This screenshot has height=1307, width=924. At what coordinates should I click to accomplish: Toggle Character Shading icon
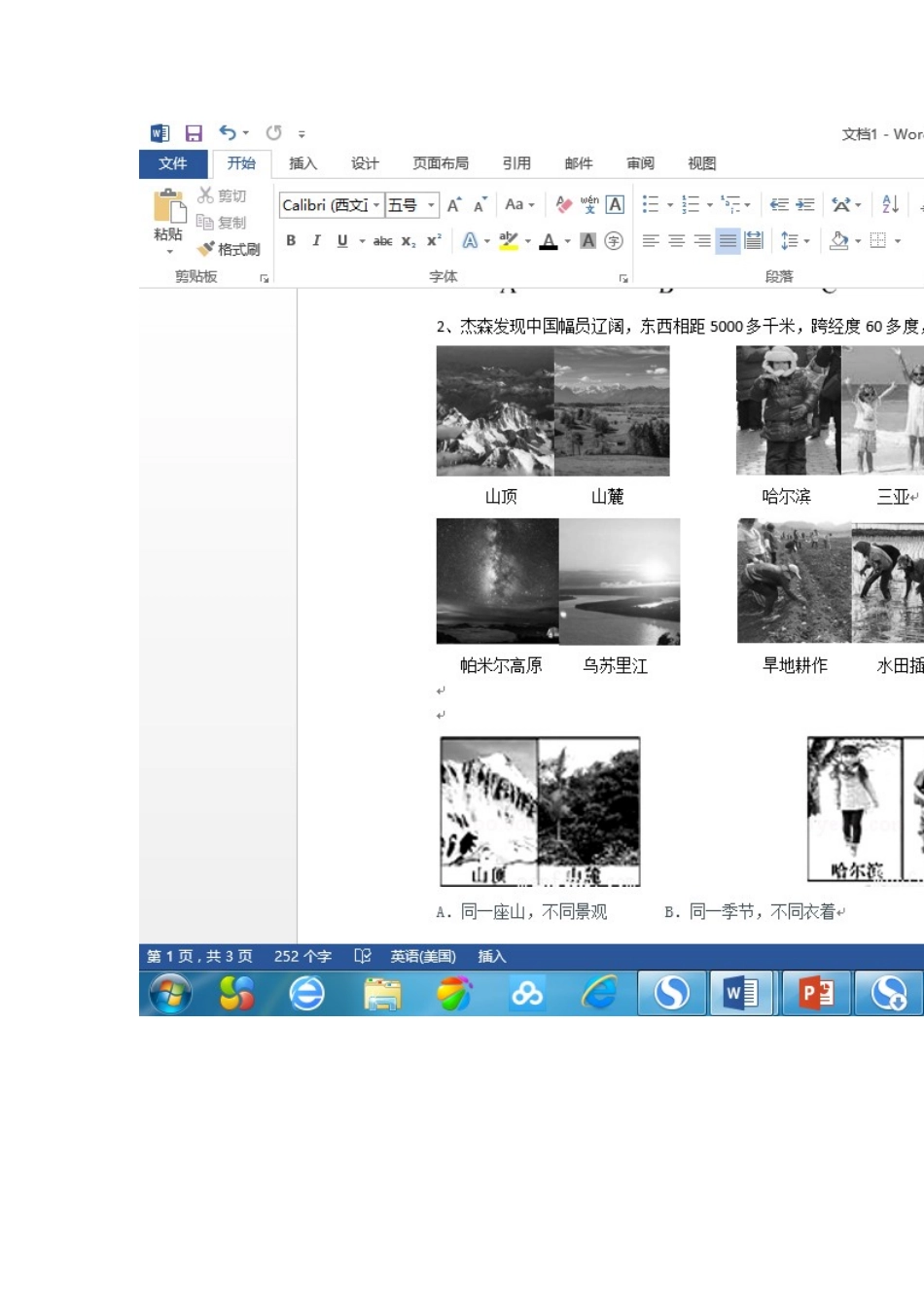[588, 240]
